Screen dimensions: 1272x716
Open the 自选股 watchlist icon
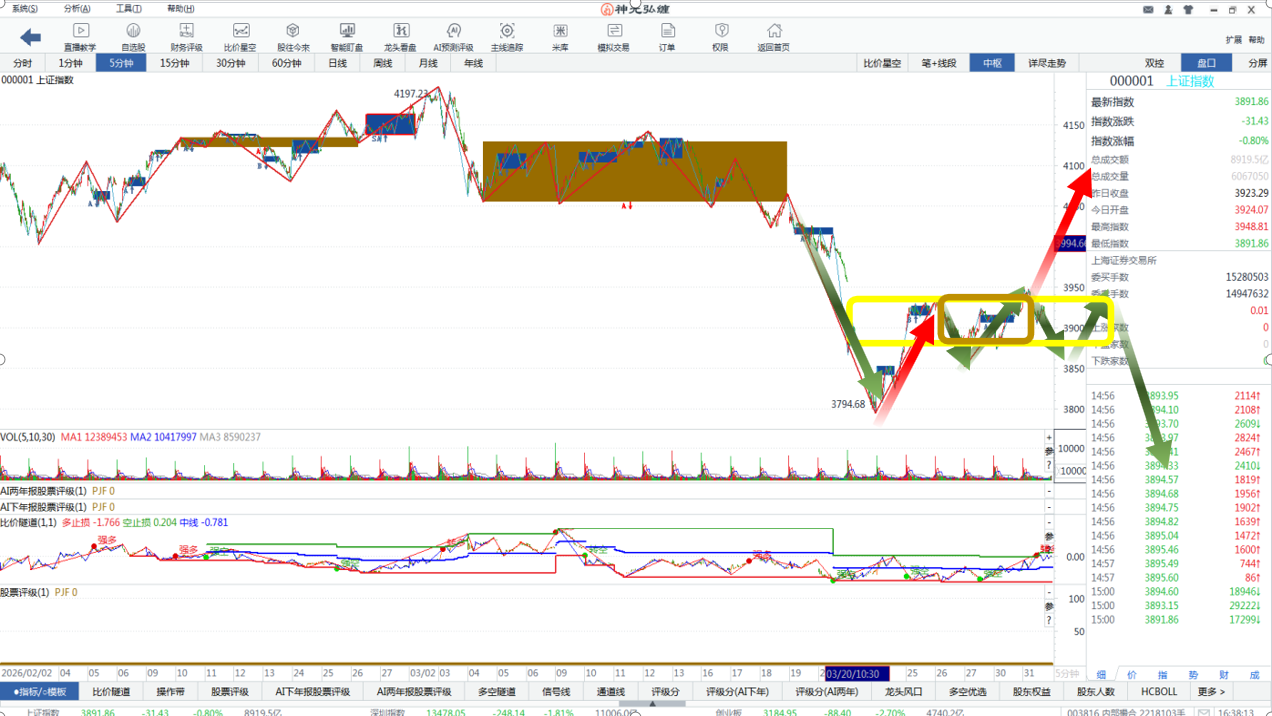click(133, 37)
